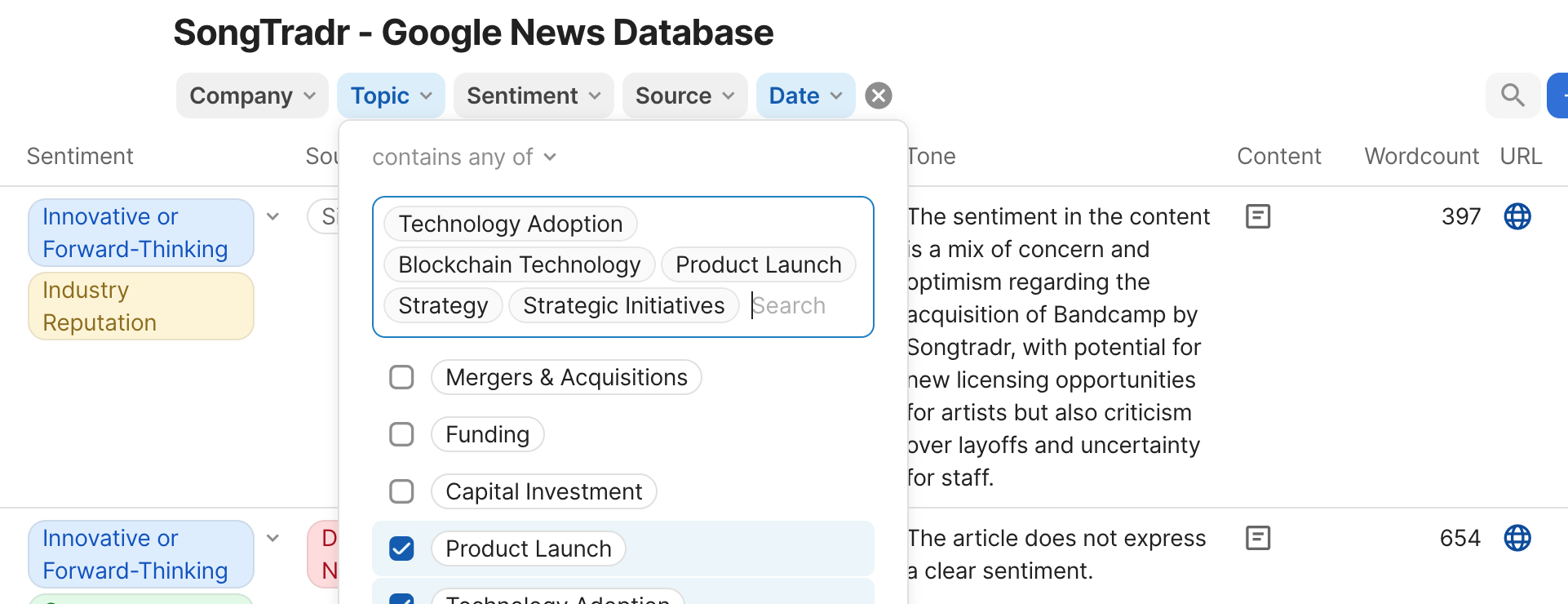The image size is (1568, 604).
Task: Check the Mergers & Acquisitions checkbox
Action: 401,377
